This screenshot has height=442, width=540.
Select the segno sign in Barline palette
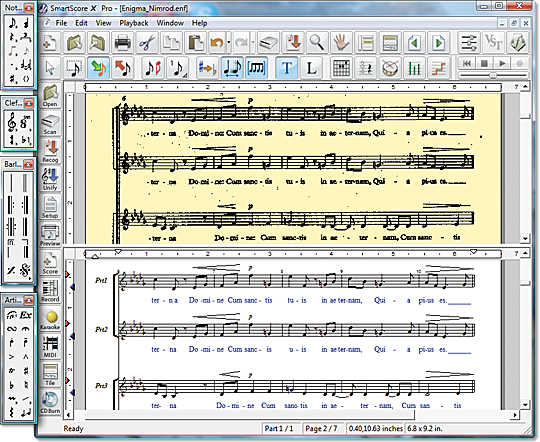[x=25, y=271]
